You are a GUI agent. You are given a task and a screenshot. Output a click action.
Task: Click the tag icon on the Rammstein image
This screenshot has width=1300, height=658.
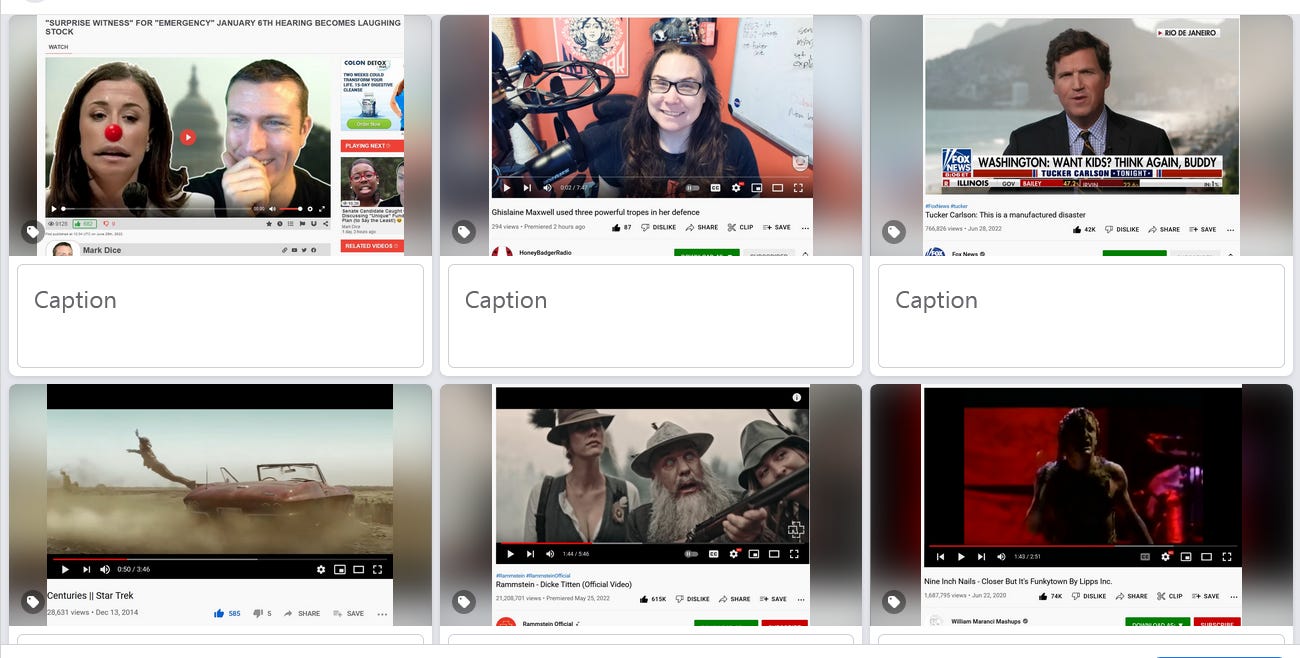(x=464, y=602)
